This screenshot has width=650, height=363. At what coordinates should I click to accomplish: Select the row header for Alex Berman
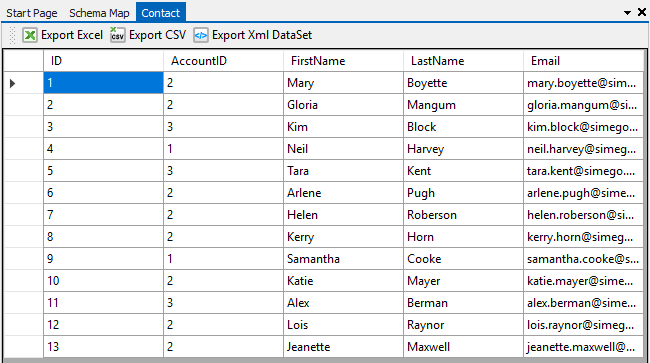pyautogui.click(x=24, y=302)
